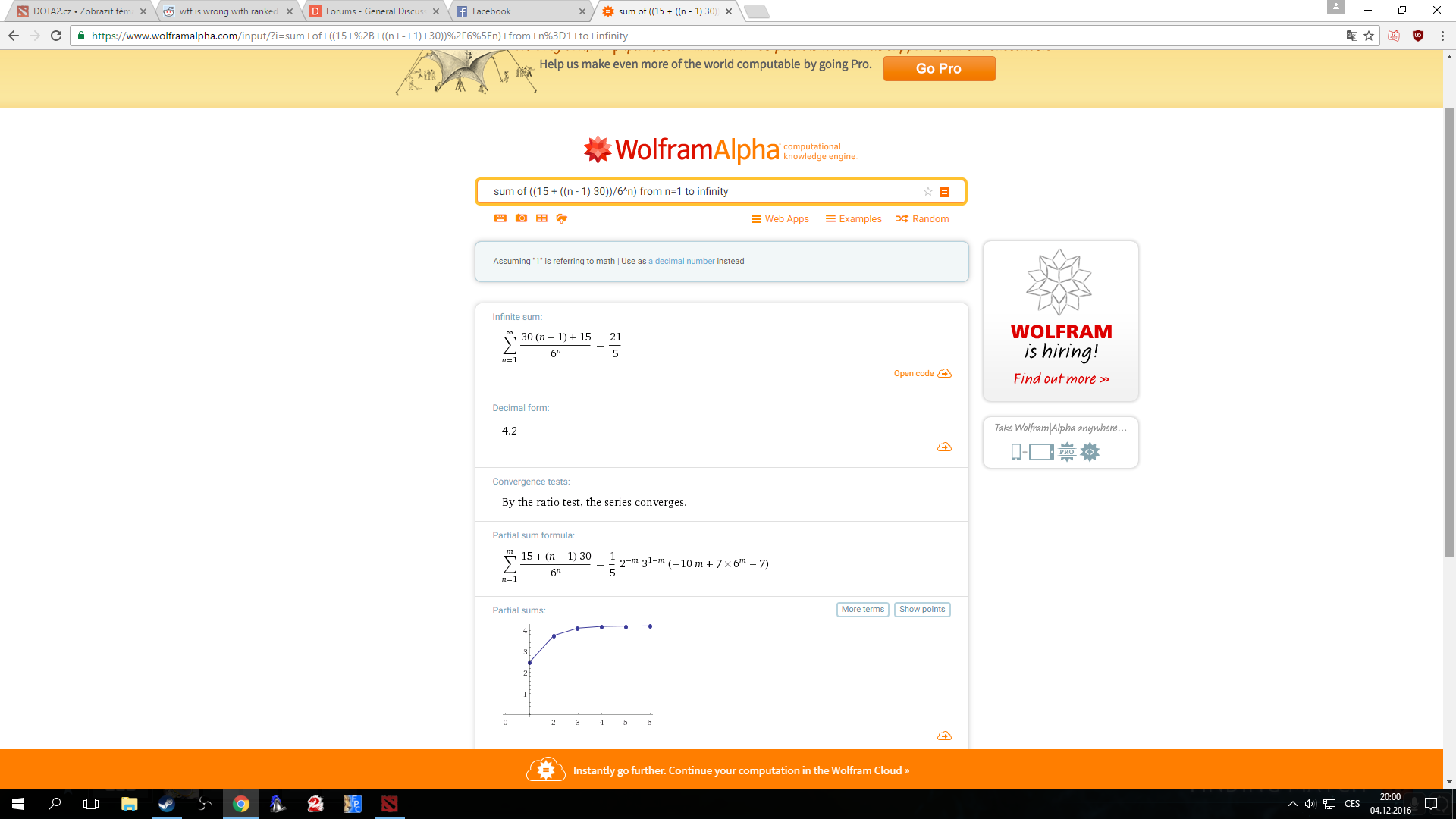The image size is (1456, 819).
Task: Click the WolframAlpha logo
Action: click(720, 149)
